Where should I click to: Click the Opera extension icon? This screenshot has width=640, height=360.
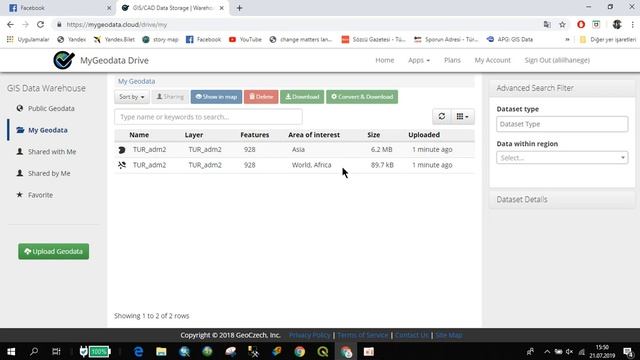click(x=580, y=24)
